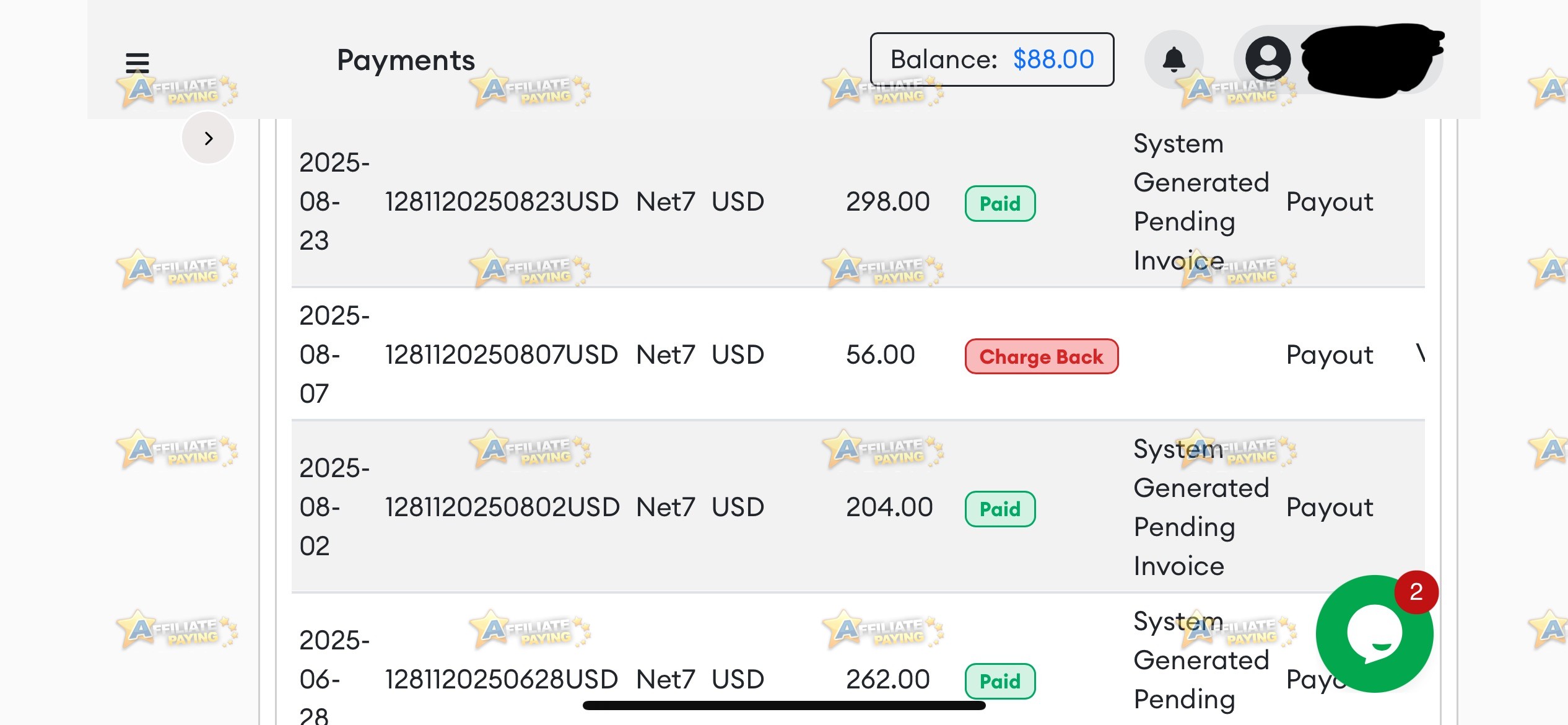Select invoice 1281120250802USD
Viewport: 1568px width, 725px height.
502,507
